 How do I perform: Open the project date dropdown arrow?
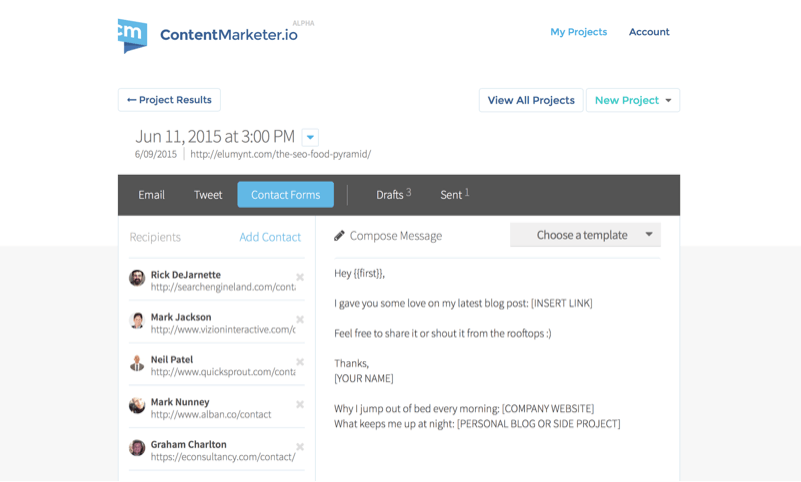310,137
